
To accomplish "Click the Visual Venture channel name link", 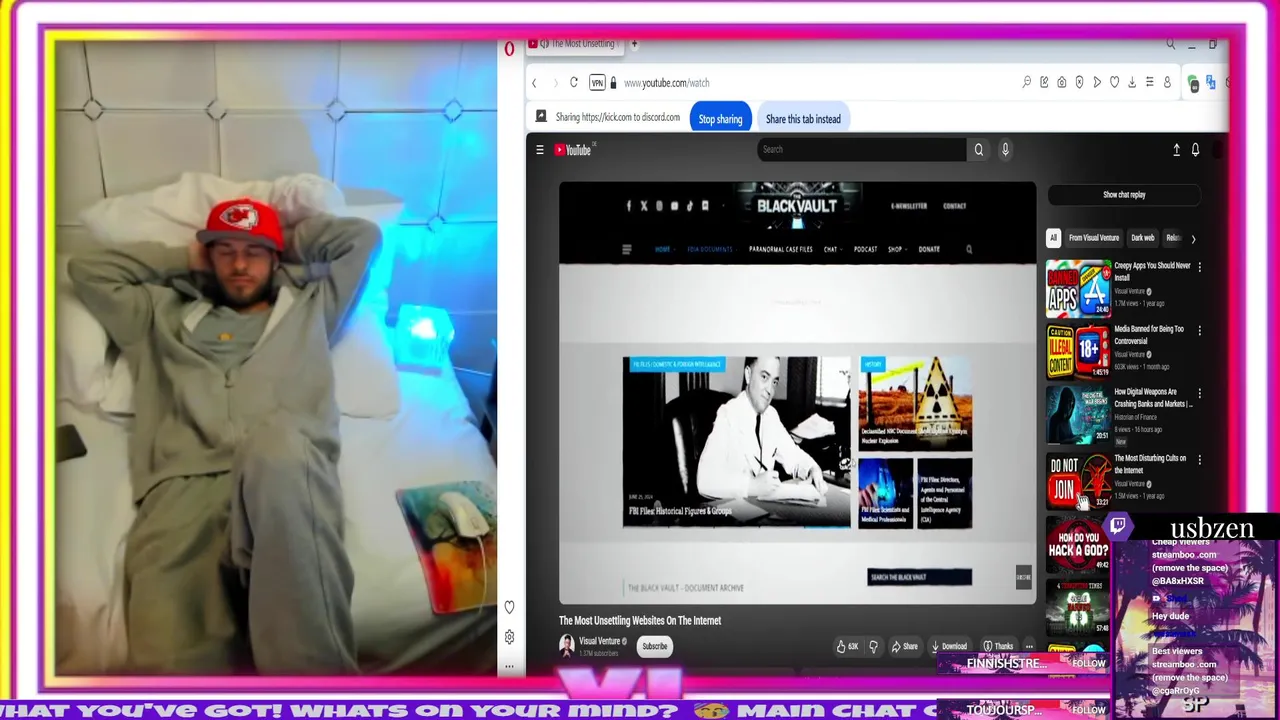I will 600,641.
